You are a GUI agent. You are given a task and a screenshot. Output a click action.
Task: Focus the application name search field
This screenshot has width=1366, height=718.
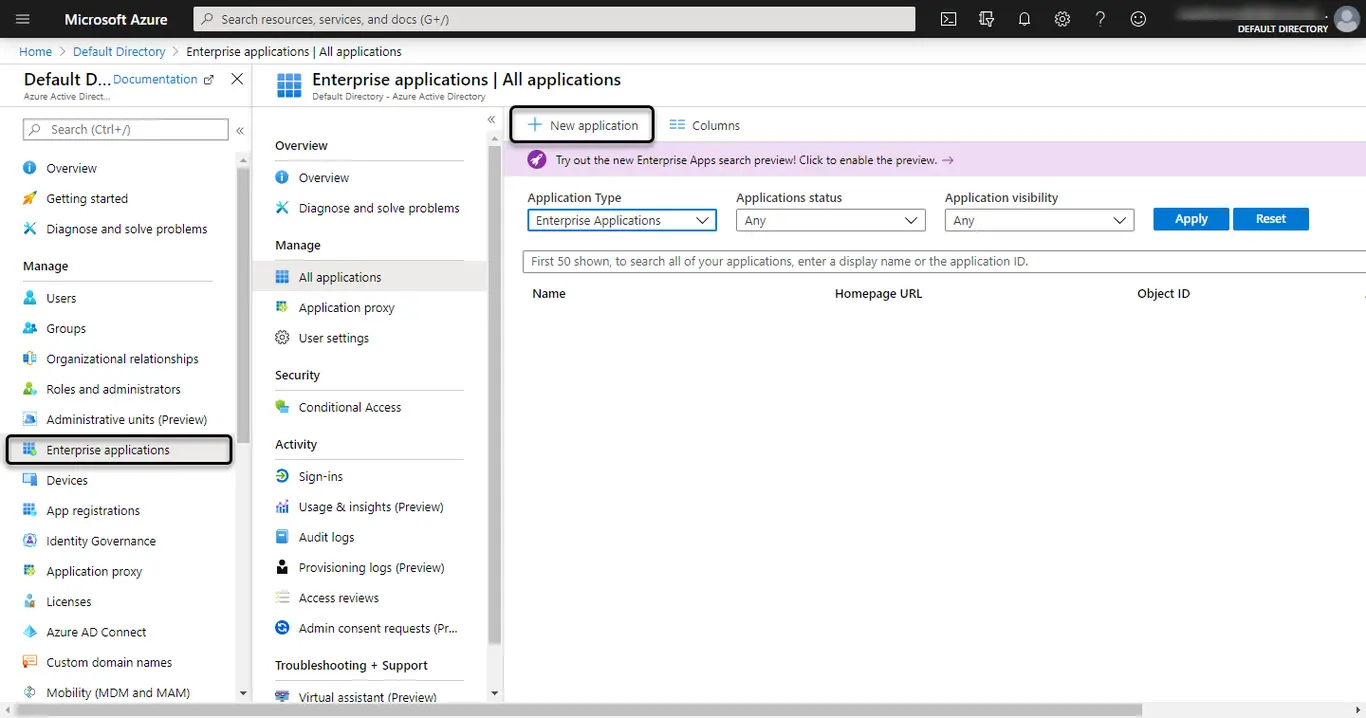944,261
